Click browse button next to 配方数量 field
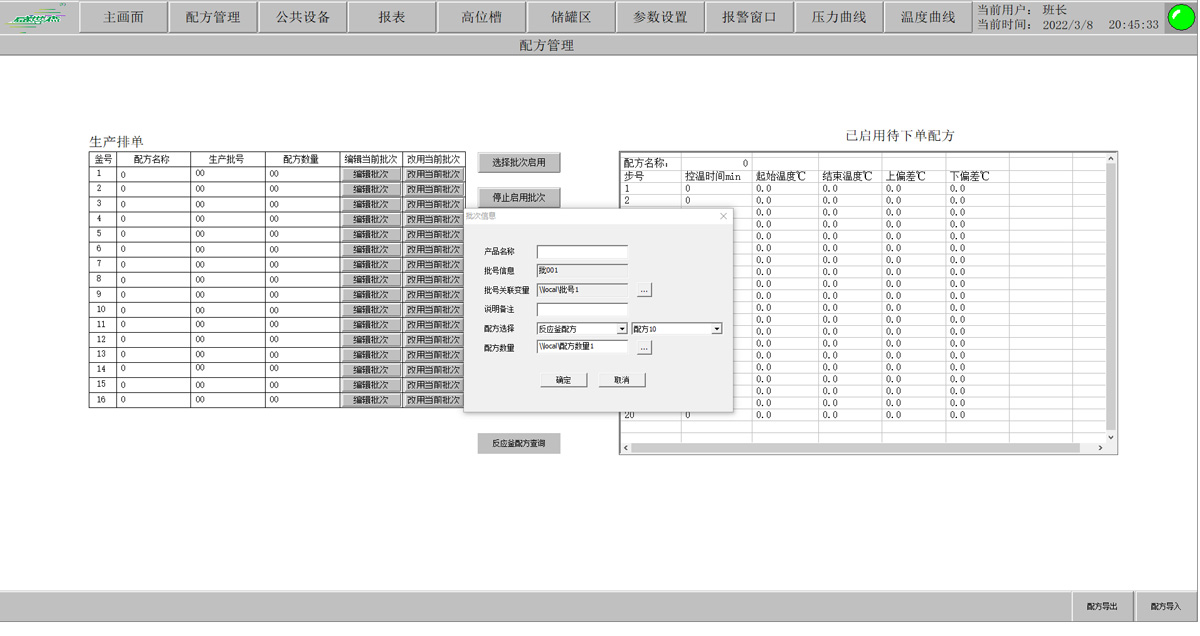This screenshot has height=636, width=1200. (x=644, y=347)
